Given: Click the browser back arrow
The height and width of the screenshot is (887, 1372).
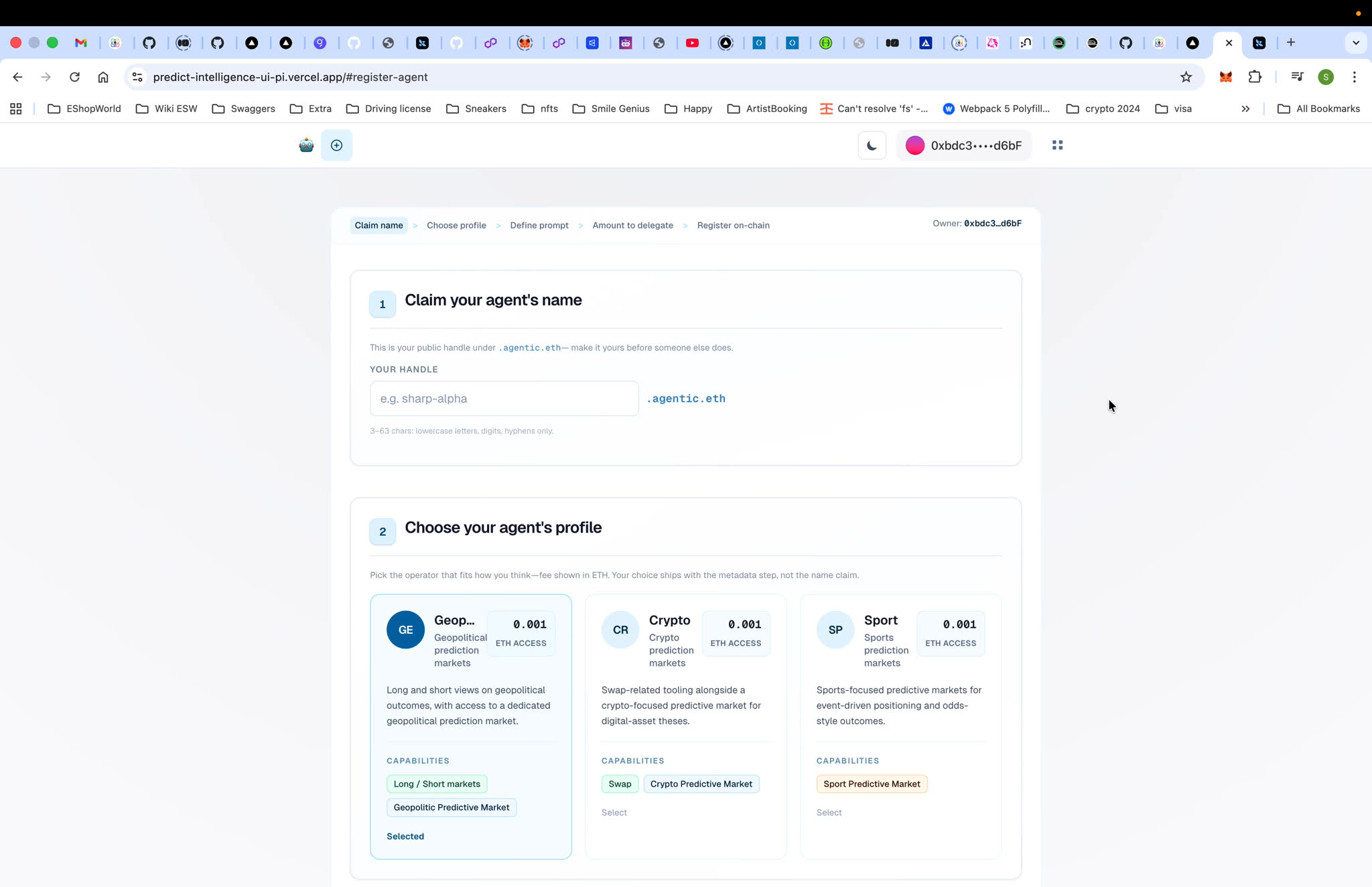Looking at the screenshot, I should pyautogui.click(x=17, y=77).
